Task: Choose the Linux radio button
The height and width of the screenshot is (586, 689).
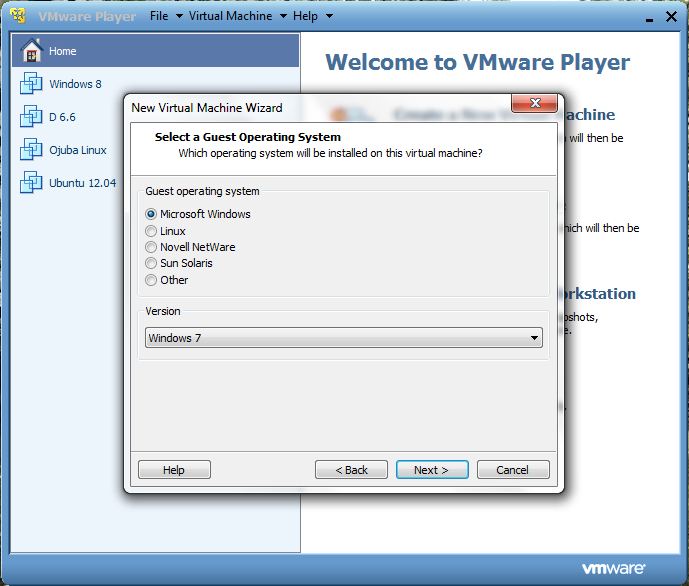Action: click(151, 231)
